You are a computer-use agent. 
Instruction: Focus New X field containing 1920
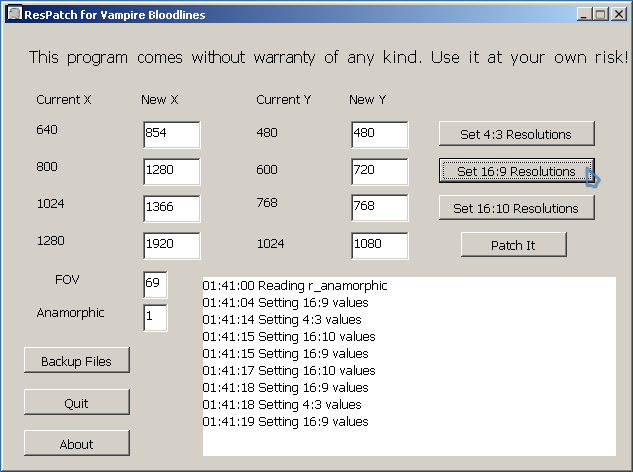(172, 246)
